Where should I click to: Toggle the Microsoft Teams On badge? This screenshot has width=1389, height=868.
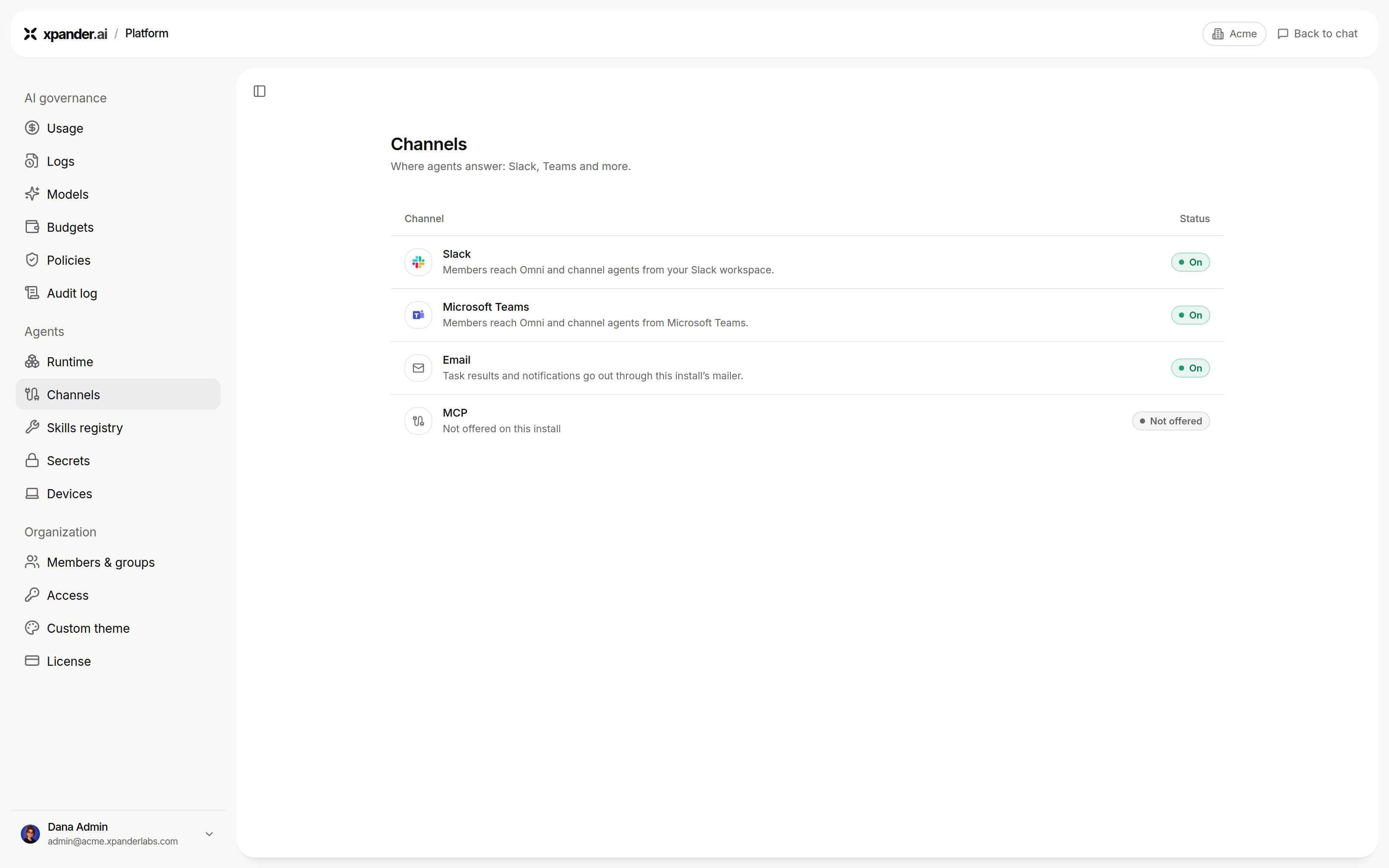pos(1190,315)
